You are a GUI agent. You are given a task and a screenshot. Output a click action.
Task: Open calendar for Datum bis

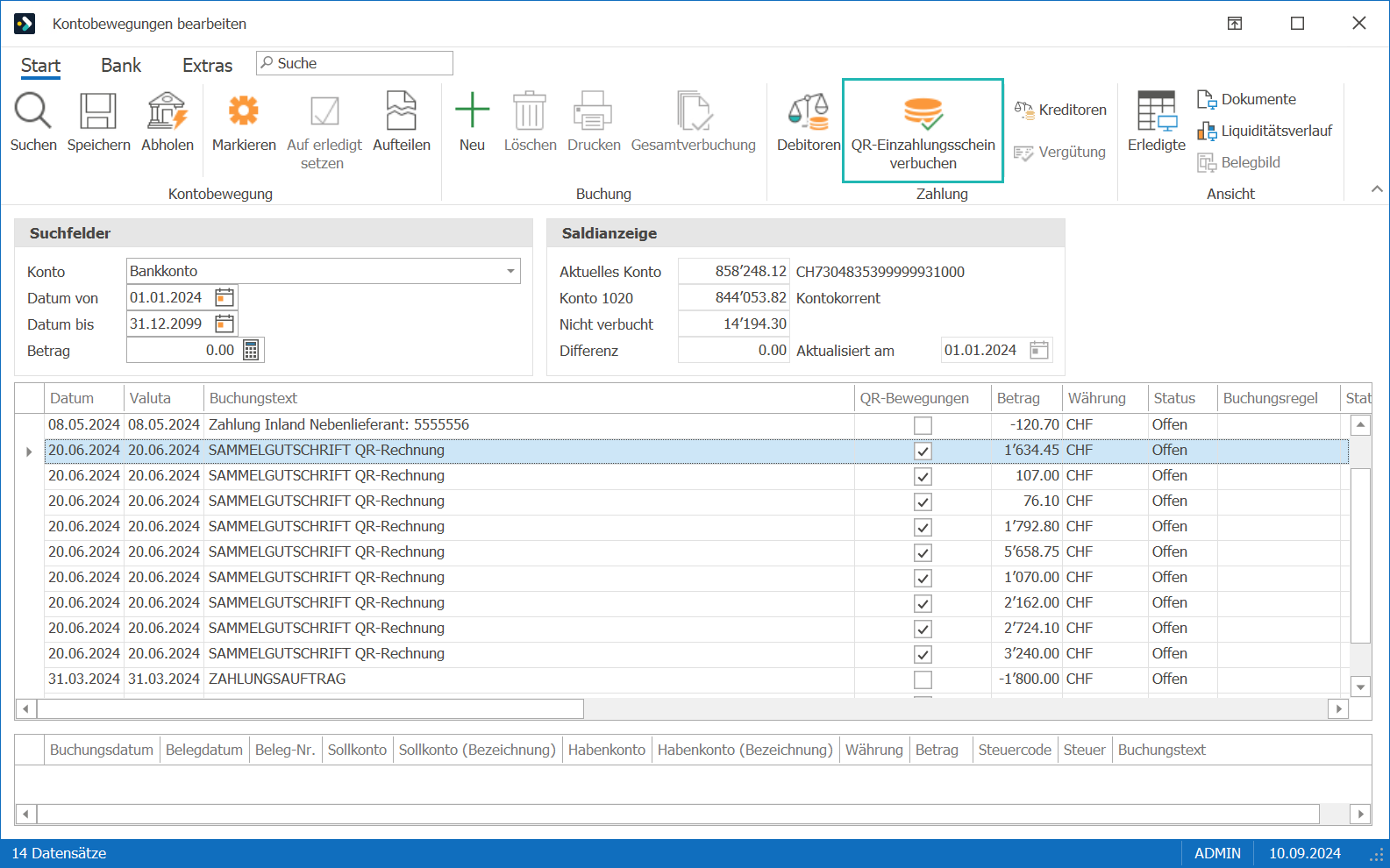click(x=225, y=324)
